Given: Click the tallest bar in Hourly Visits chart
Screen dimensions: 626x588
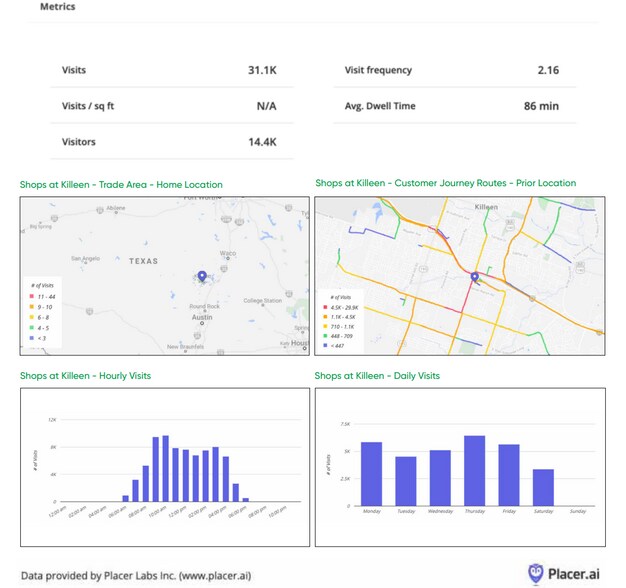Looking at the screenshot, I should click(165, 468).
